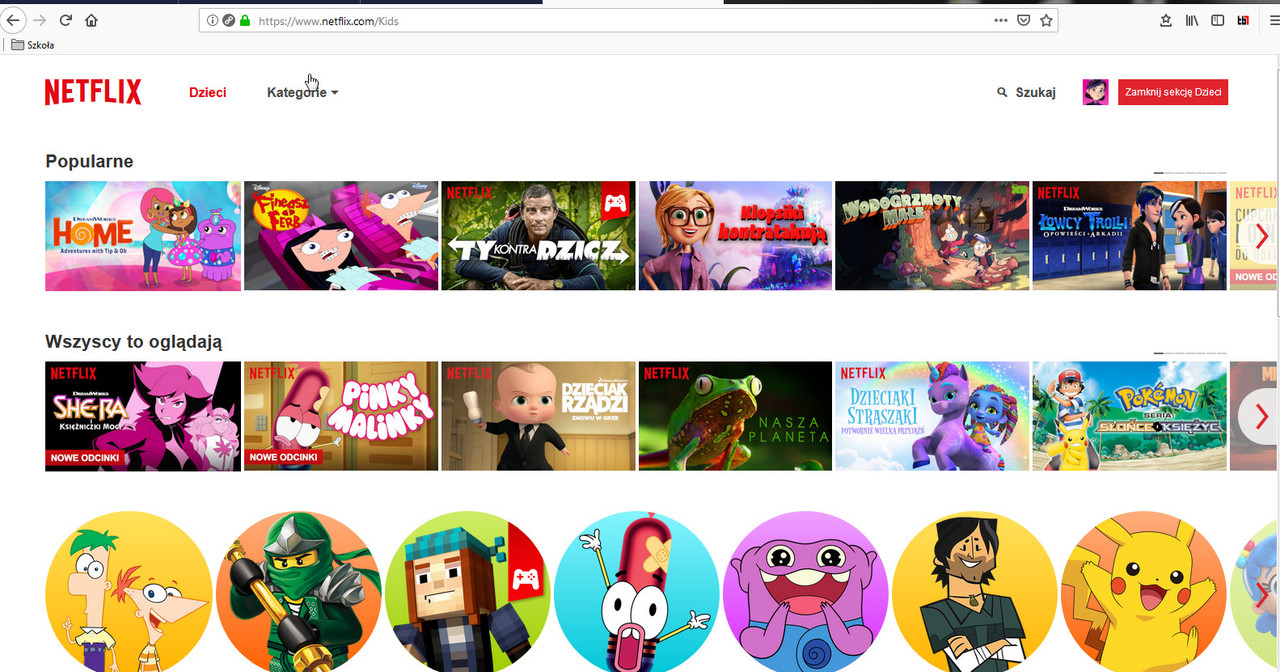The height and width of the screenshot is (672, 1280).
Task: Advance Wszyscy to oglądają row right arrow
Action: pos(1260,417)
